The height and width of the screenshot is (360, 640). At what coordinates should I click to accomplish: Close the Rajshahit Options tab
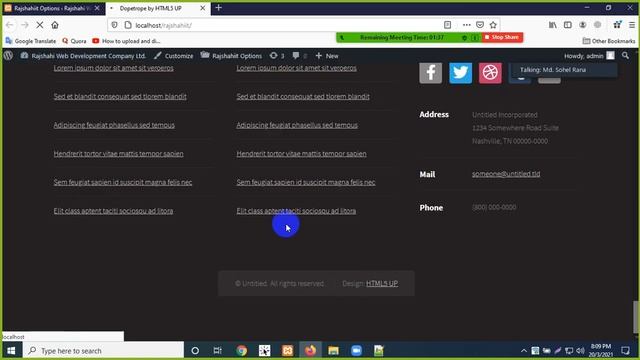coord(97,8)
